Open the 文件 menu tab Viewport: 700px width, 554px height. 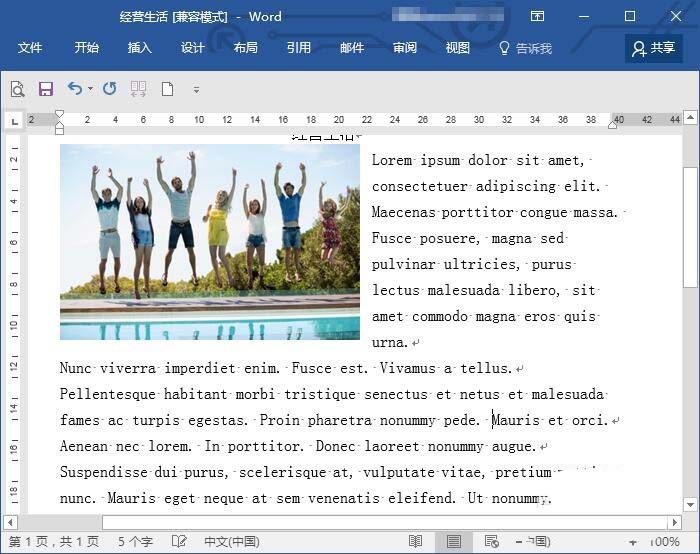pyautogui.click(x=30, y=48)
